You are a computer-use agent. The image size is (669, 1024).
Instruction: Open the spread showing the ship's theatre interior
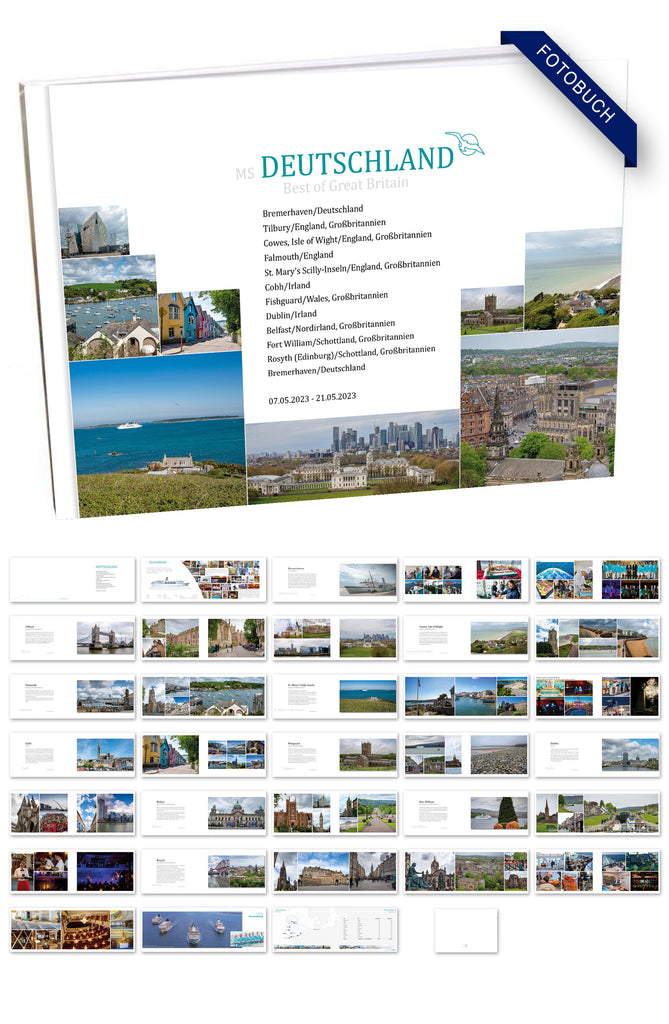(73, 930)
